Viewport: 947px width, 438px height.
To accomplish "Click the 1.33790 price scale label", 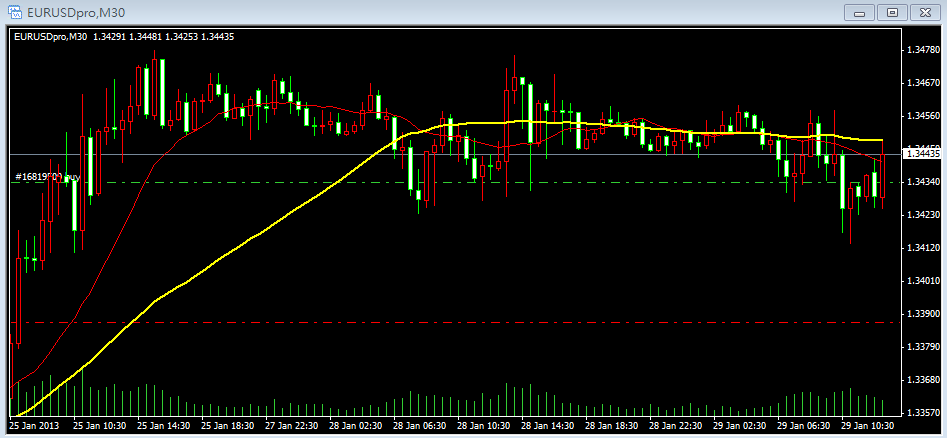I will [922, 347].
